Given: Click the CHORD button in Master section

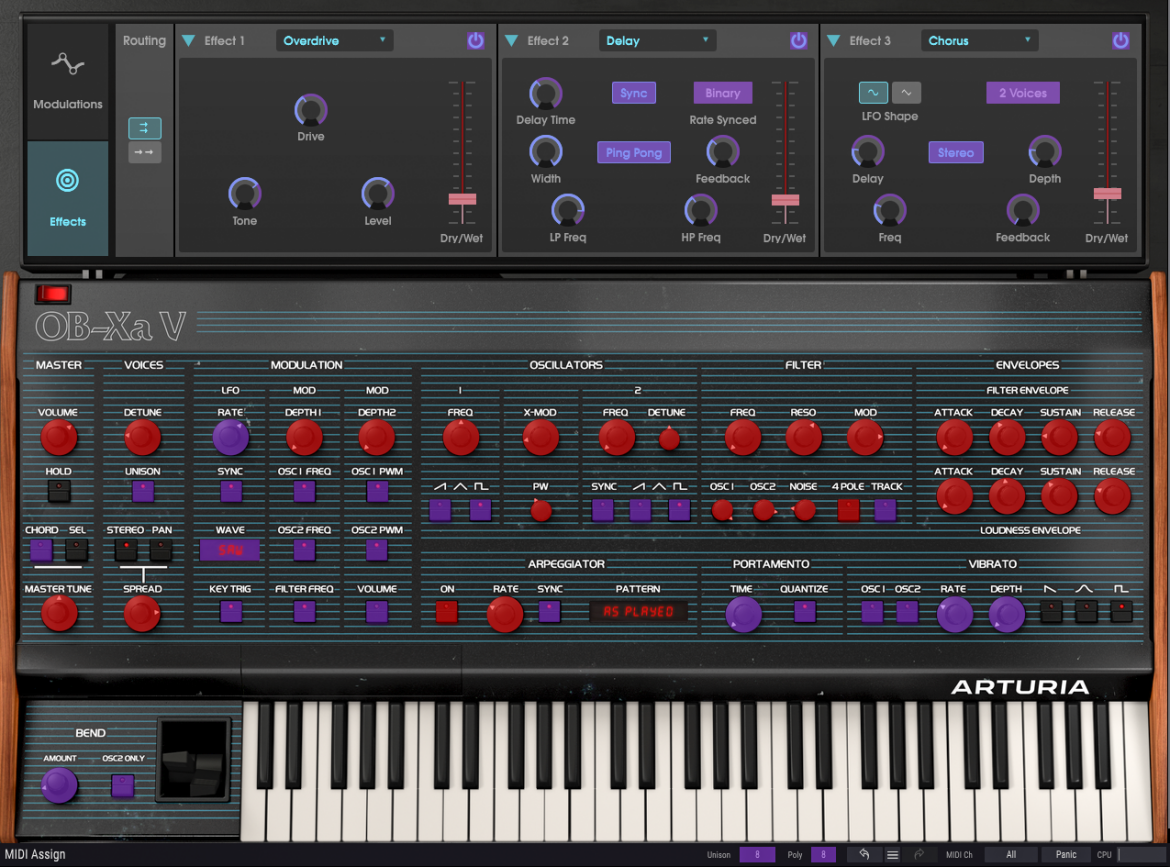Looking at the screenshot, I should coord(41,551).
